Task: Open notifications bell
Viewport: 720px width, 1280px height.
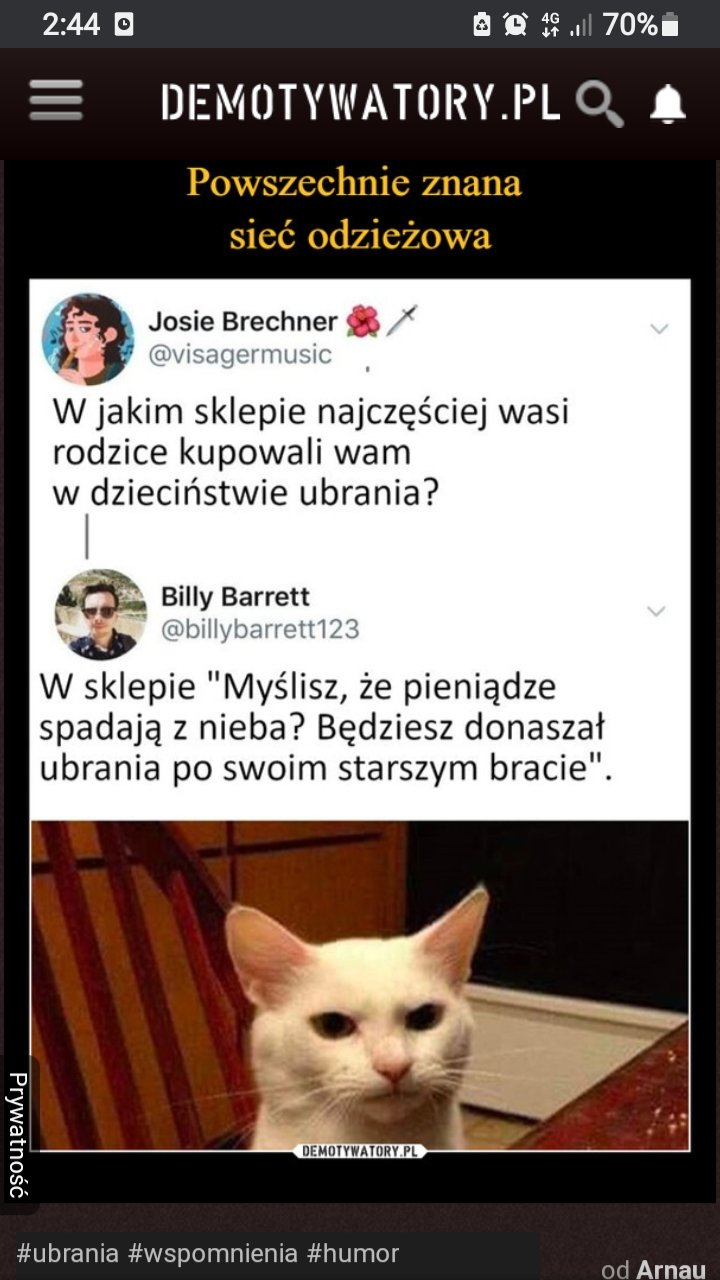Action: [667, 104]
